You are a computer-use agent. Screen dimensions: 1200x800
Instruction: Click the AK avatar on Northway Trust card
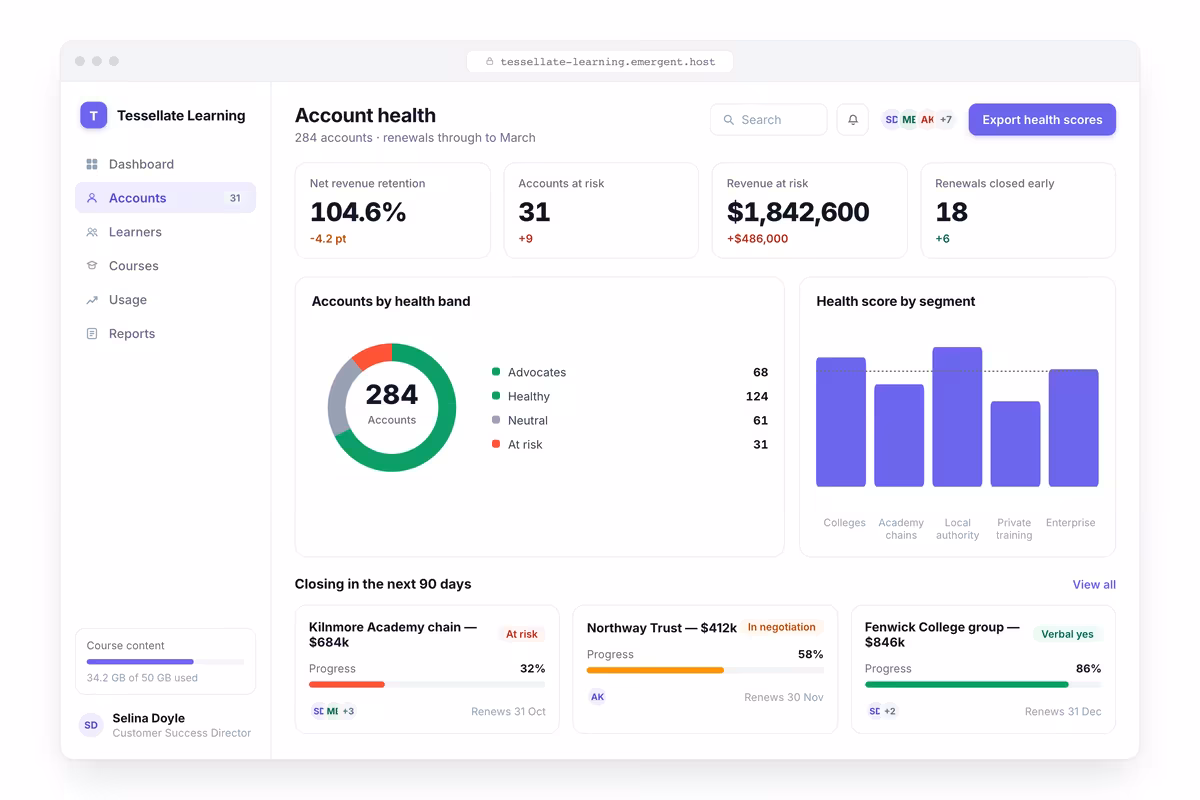(x=597, y=697)
